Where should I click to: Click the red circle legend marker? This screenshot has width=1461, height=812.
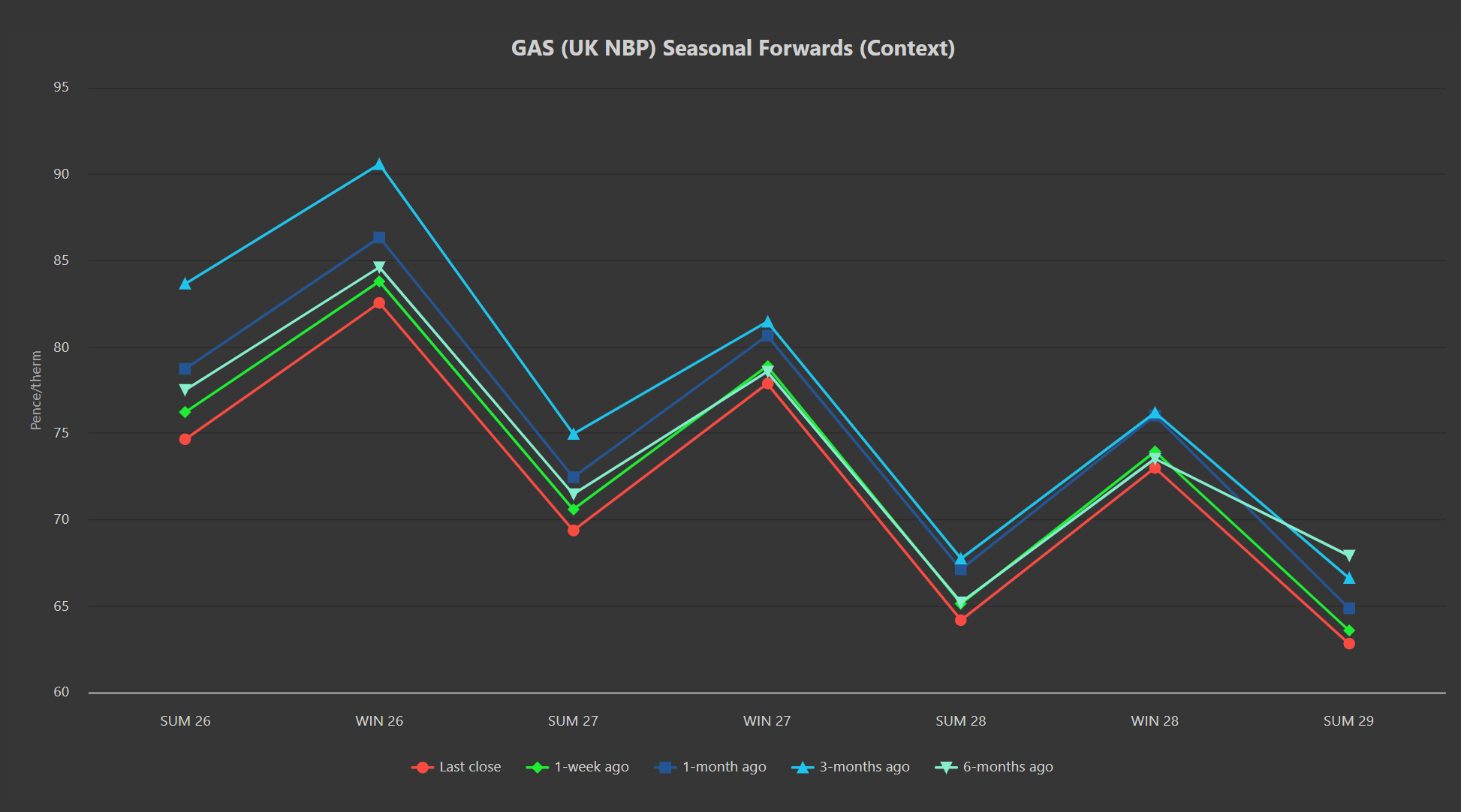tap(423, 767)
